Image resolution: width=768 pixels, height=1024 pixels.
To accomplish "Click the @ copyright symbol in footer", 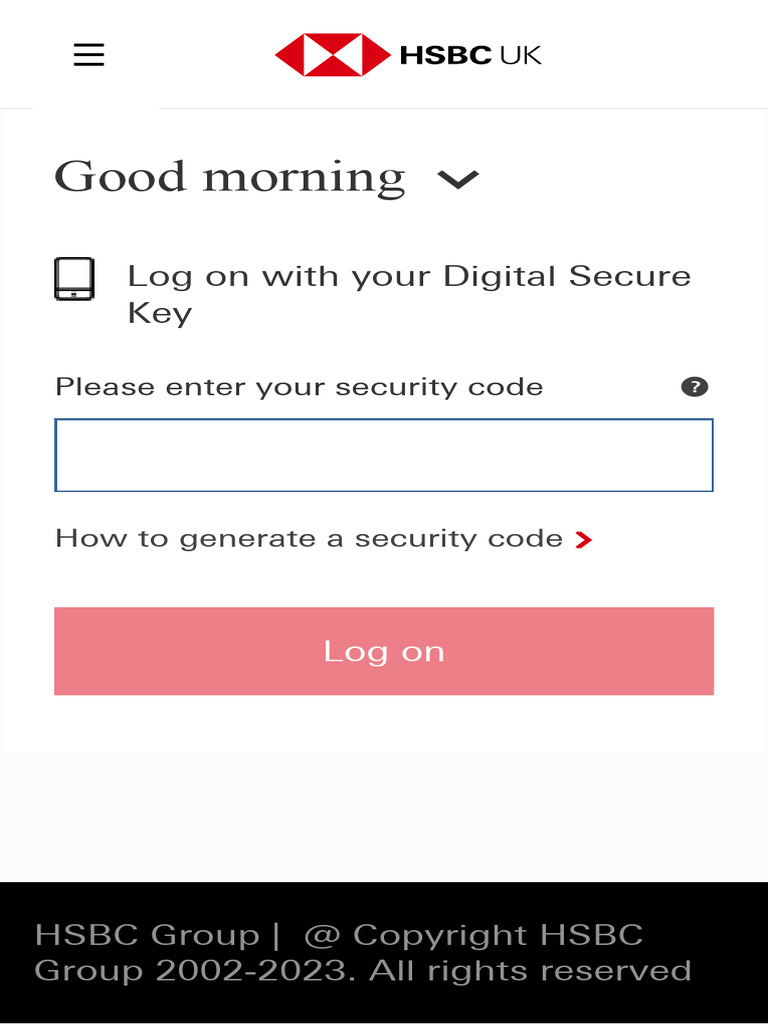I will (322, 935).
